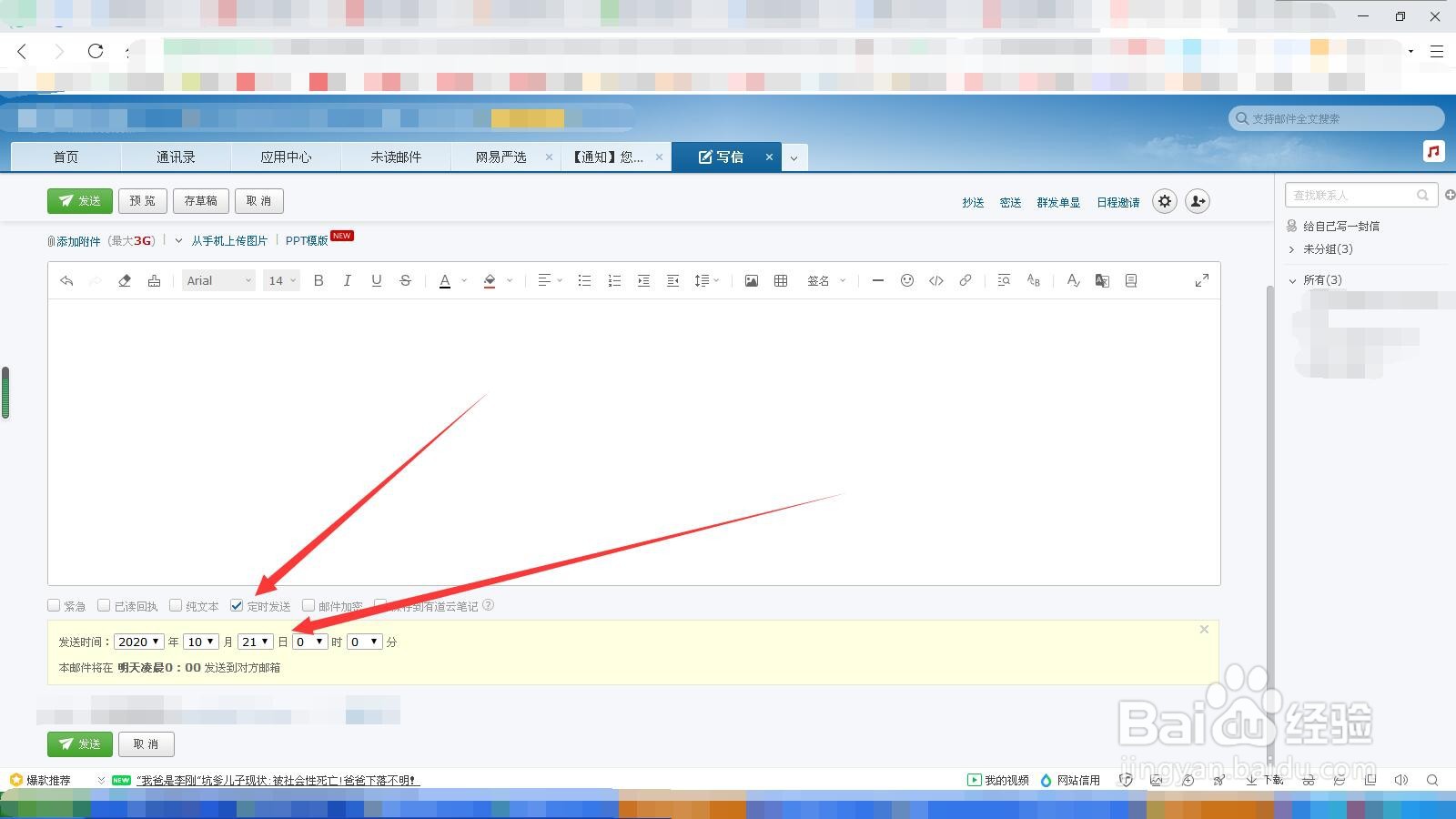Toggle italic formatting
This screenshot has height=819, width=1456.
[x=348, y=281]
